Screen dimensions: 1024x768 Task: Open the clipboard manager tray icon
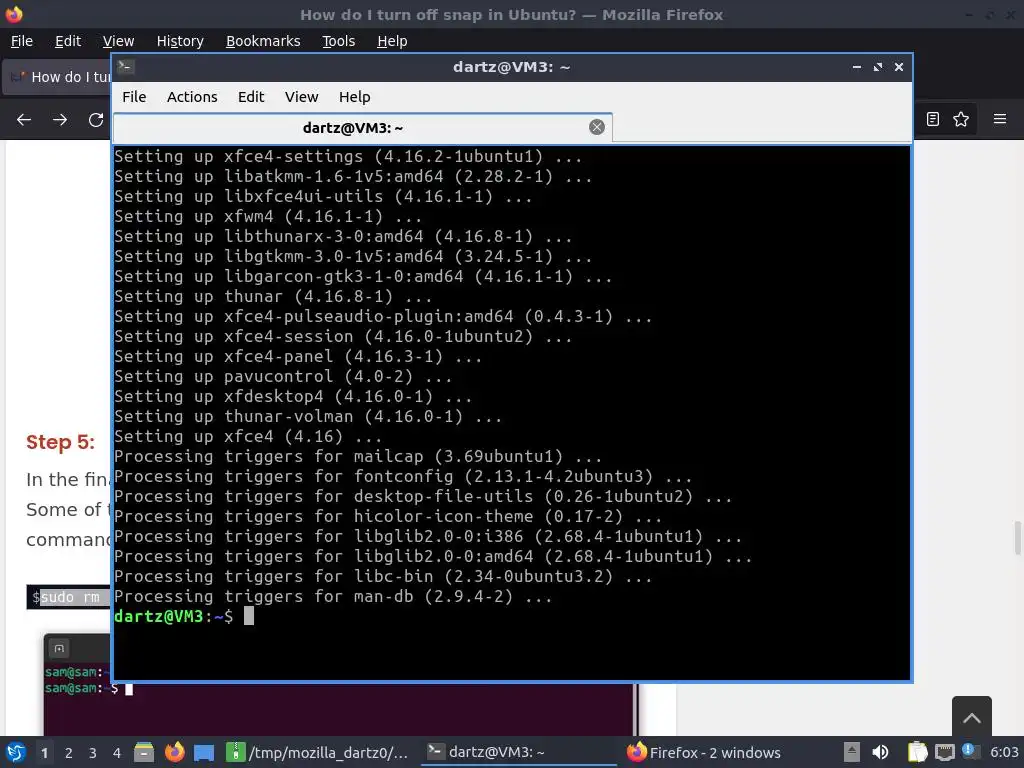tap(918, 752)
